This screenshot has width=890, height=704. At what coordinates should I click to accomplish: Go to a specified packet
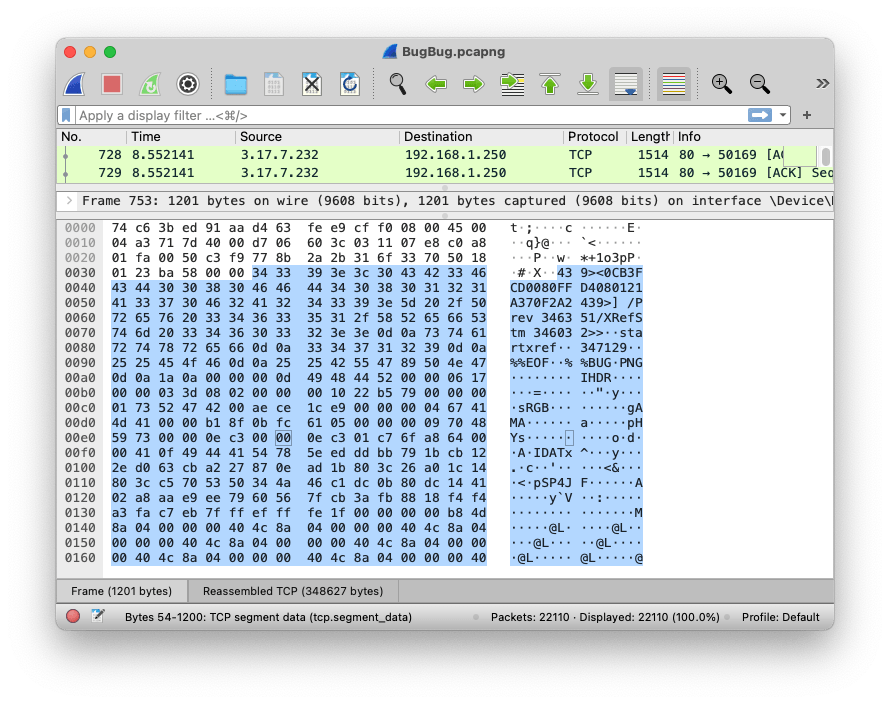point(512,85)
